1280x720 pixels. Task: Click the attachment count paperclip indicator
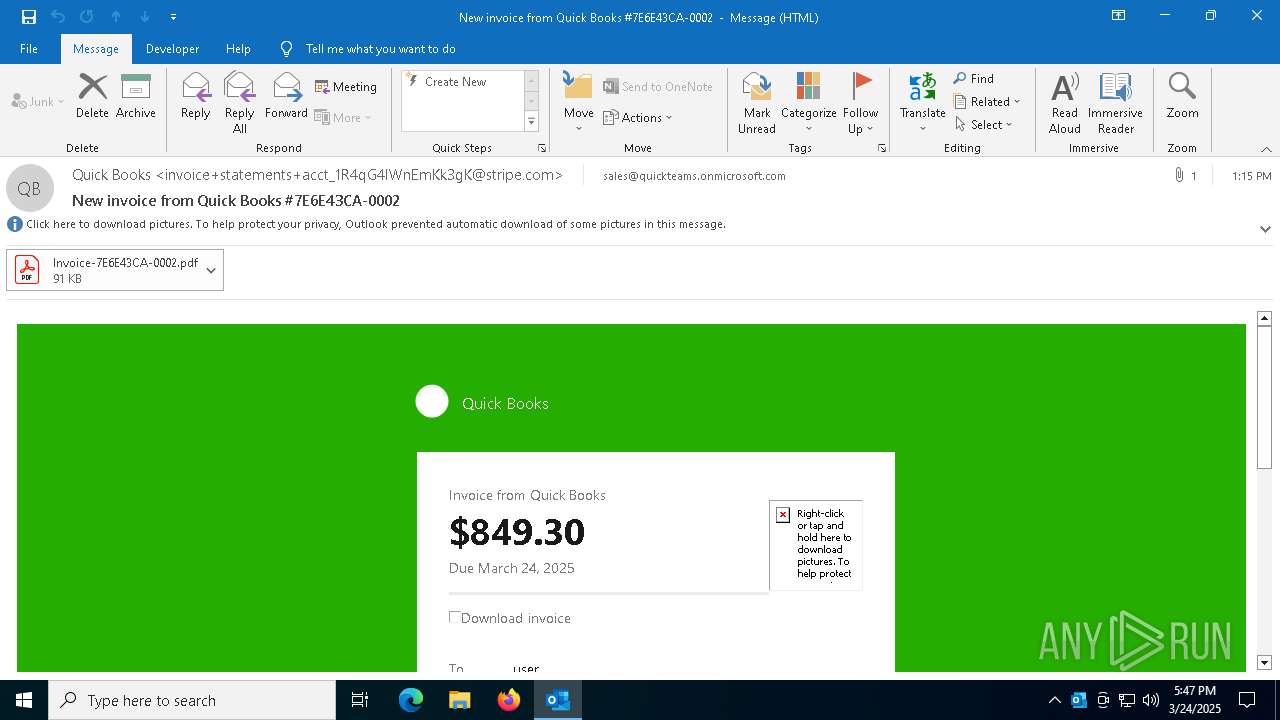pyautogui.click(x=1185, y=176)
